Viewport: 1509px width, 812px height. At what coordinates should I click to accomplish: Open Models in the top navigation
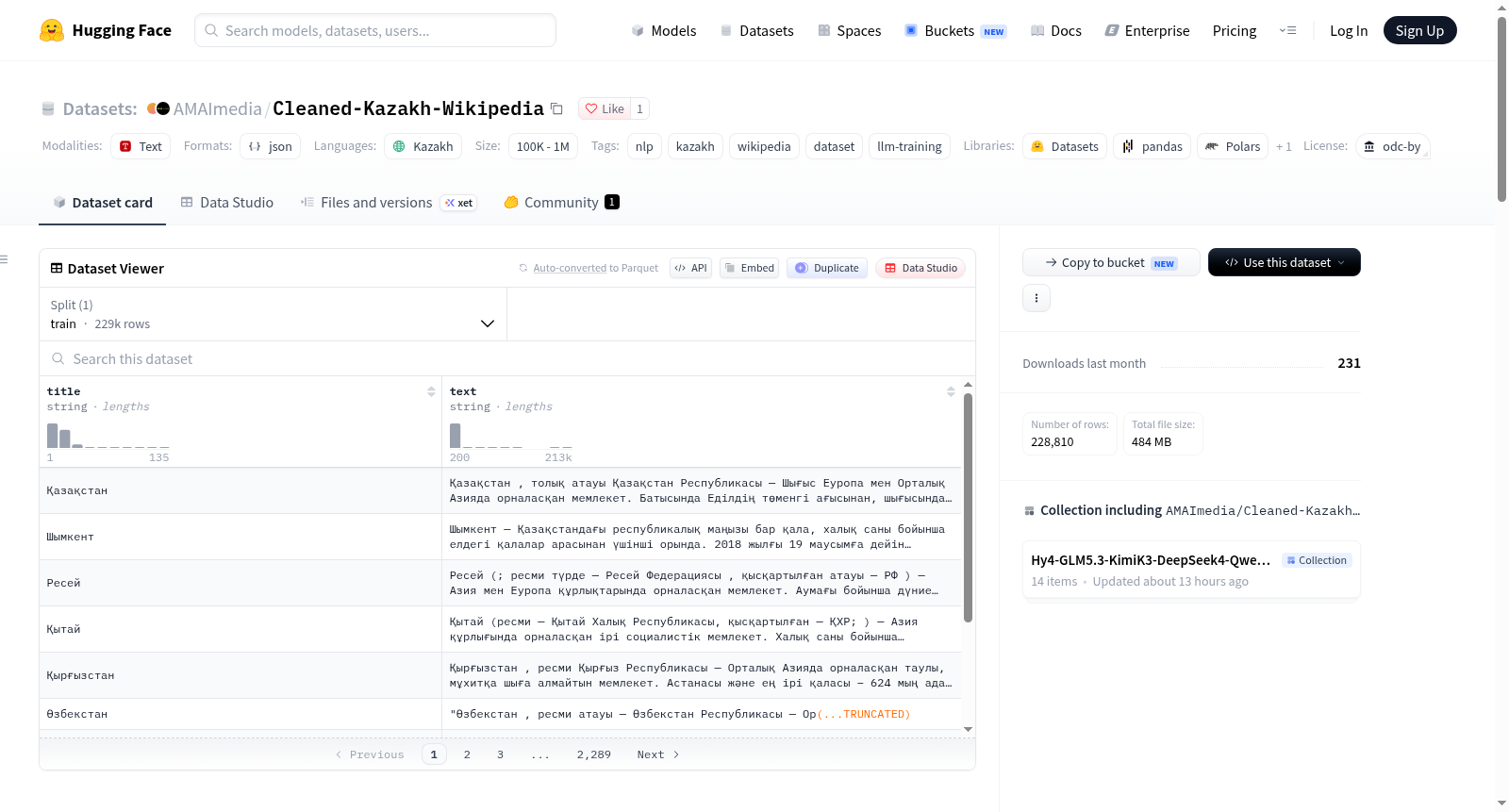pos(664,31)
